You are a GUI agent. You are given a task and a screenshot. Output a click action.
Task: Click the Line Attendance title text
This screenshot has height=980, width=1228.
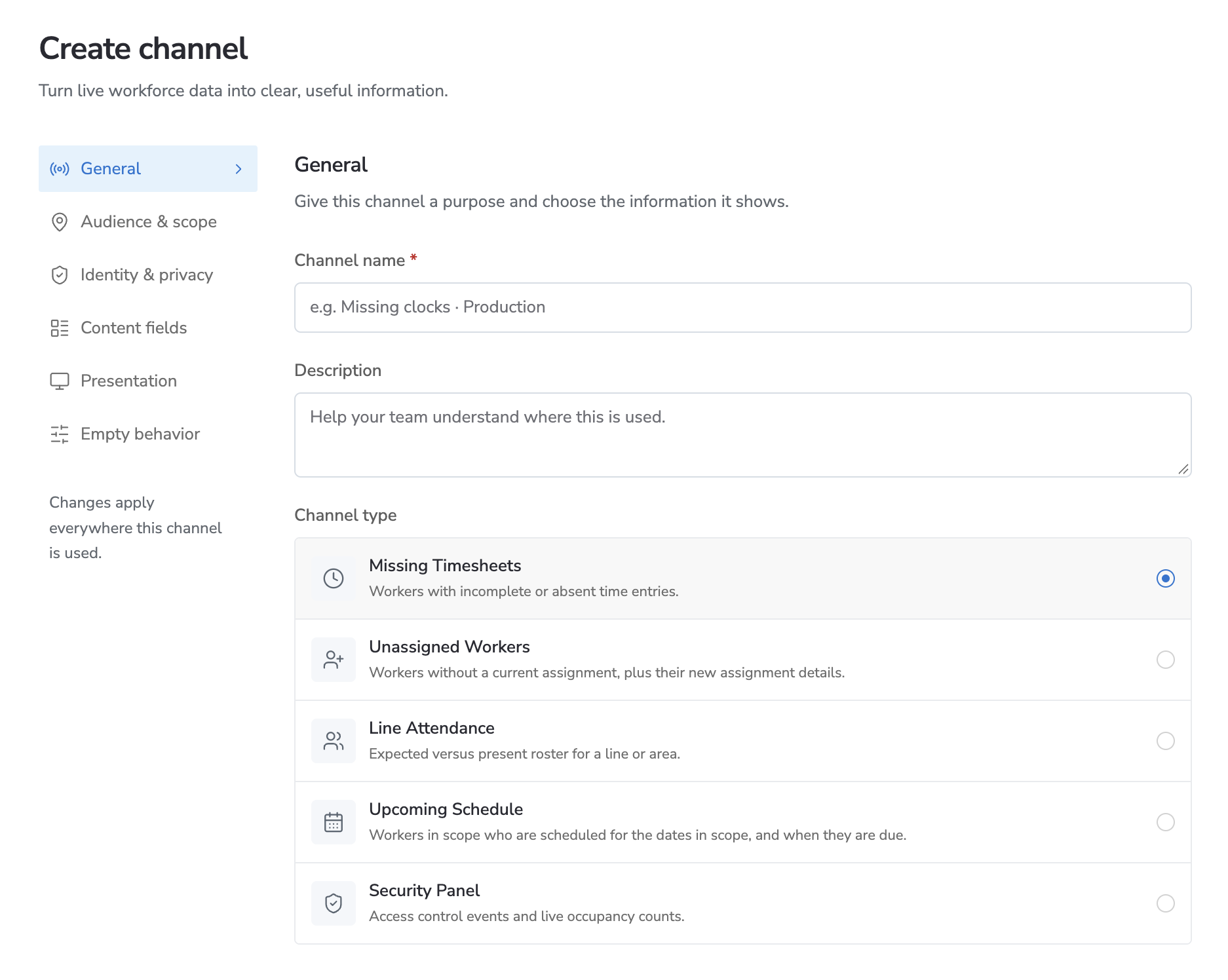click(x=432, y=728)
